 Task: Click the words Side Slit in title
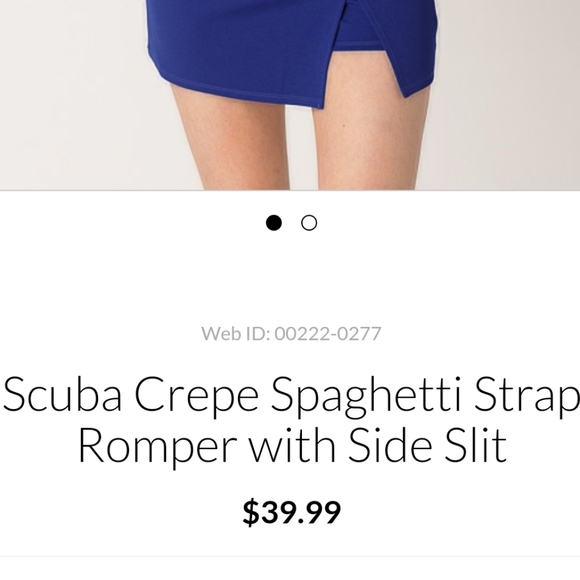[428, 445]
